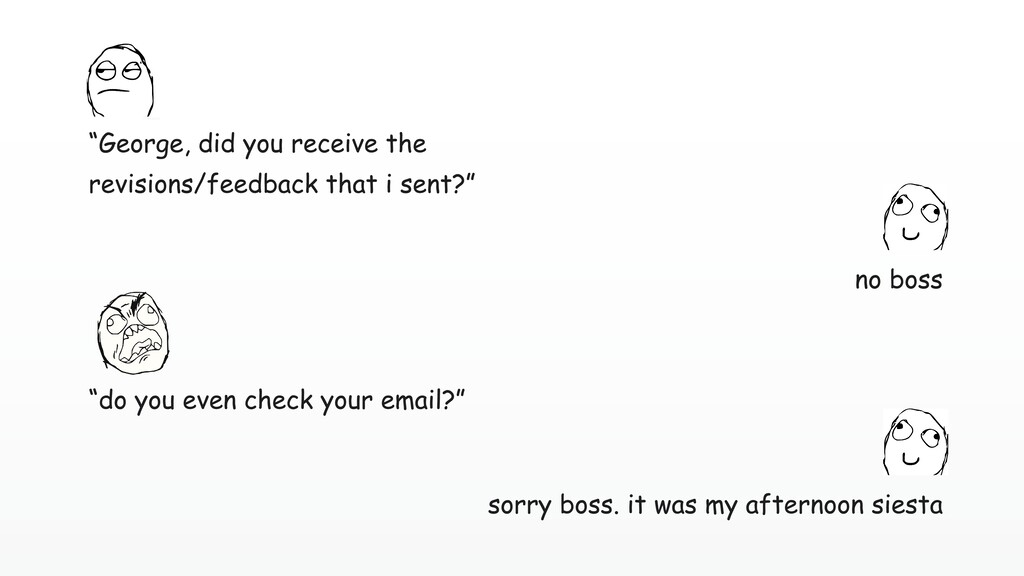Click the rage face above the email question
This screenshot has width=1024, height=576.
click(x=134, y=333)
